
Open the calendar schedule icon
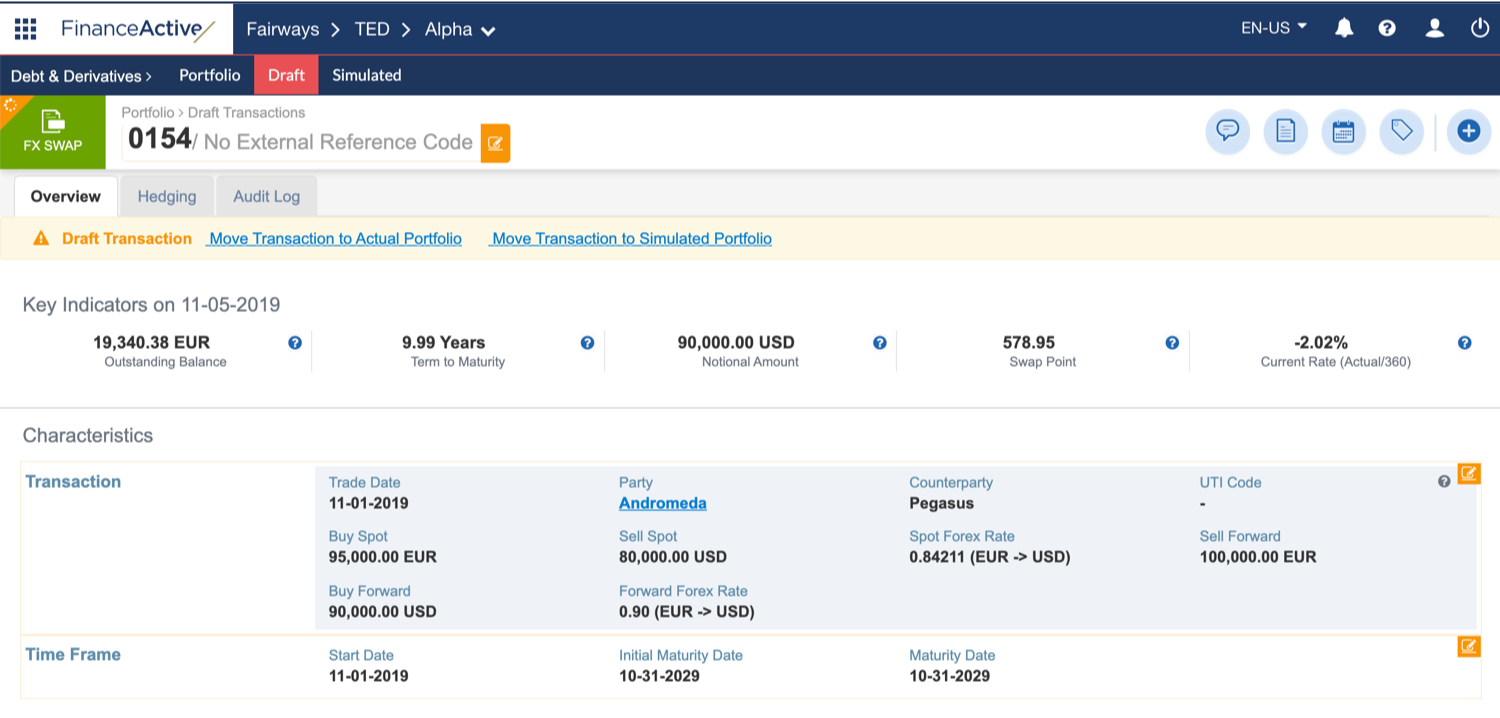1343,131
